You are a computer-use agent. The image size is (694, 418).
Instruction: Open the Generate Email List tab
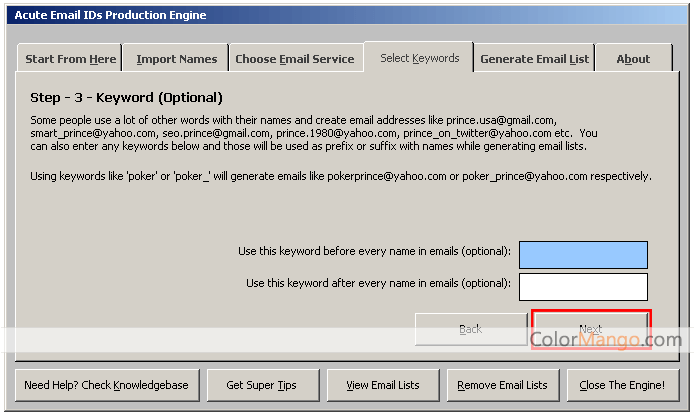point(534,59)
